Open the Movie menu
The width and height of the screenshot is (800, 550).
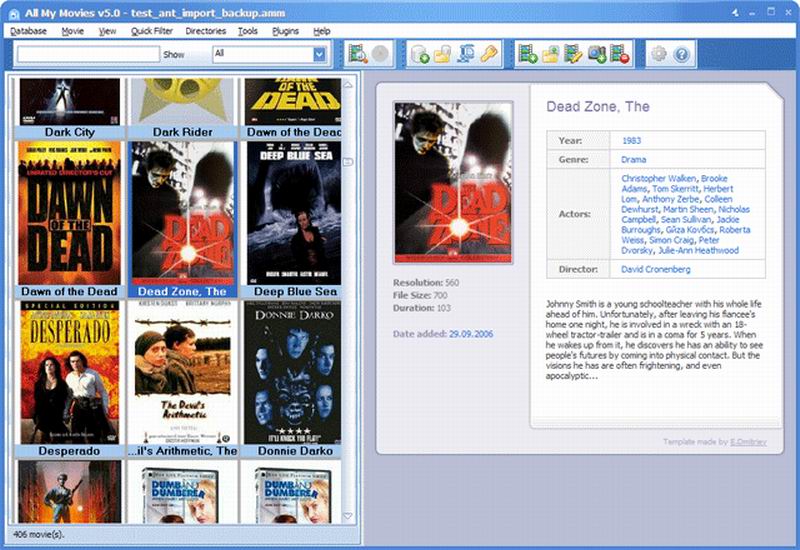coord(72,31)
